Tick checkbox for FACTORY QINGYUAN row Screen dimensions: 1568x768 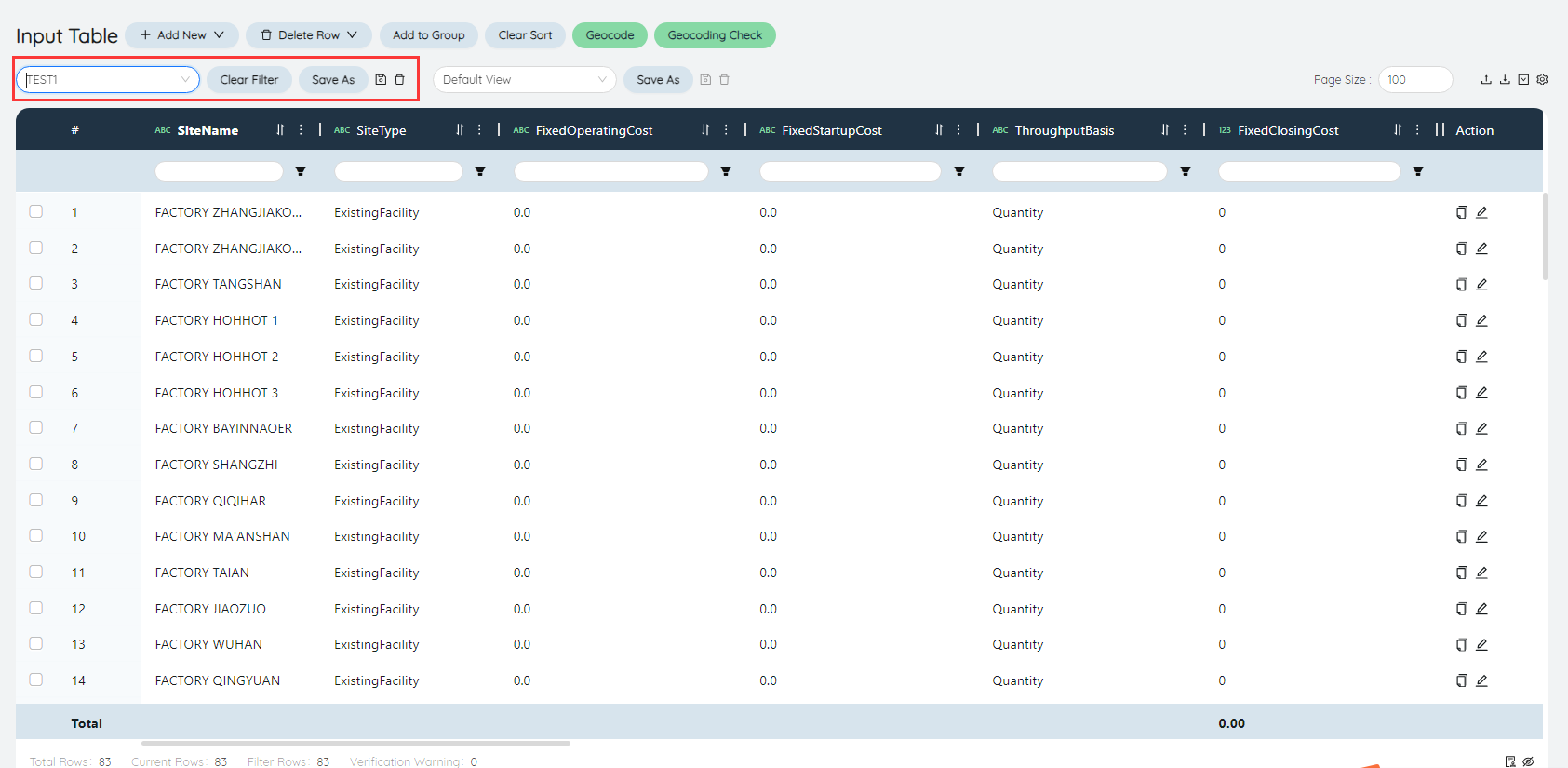[36, 680]
